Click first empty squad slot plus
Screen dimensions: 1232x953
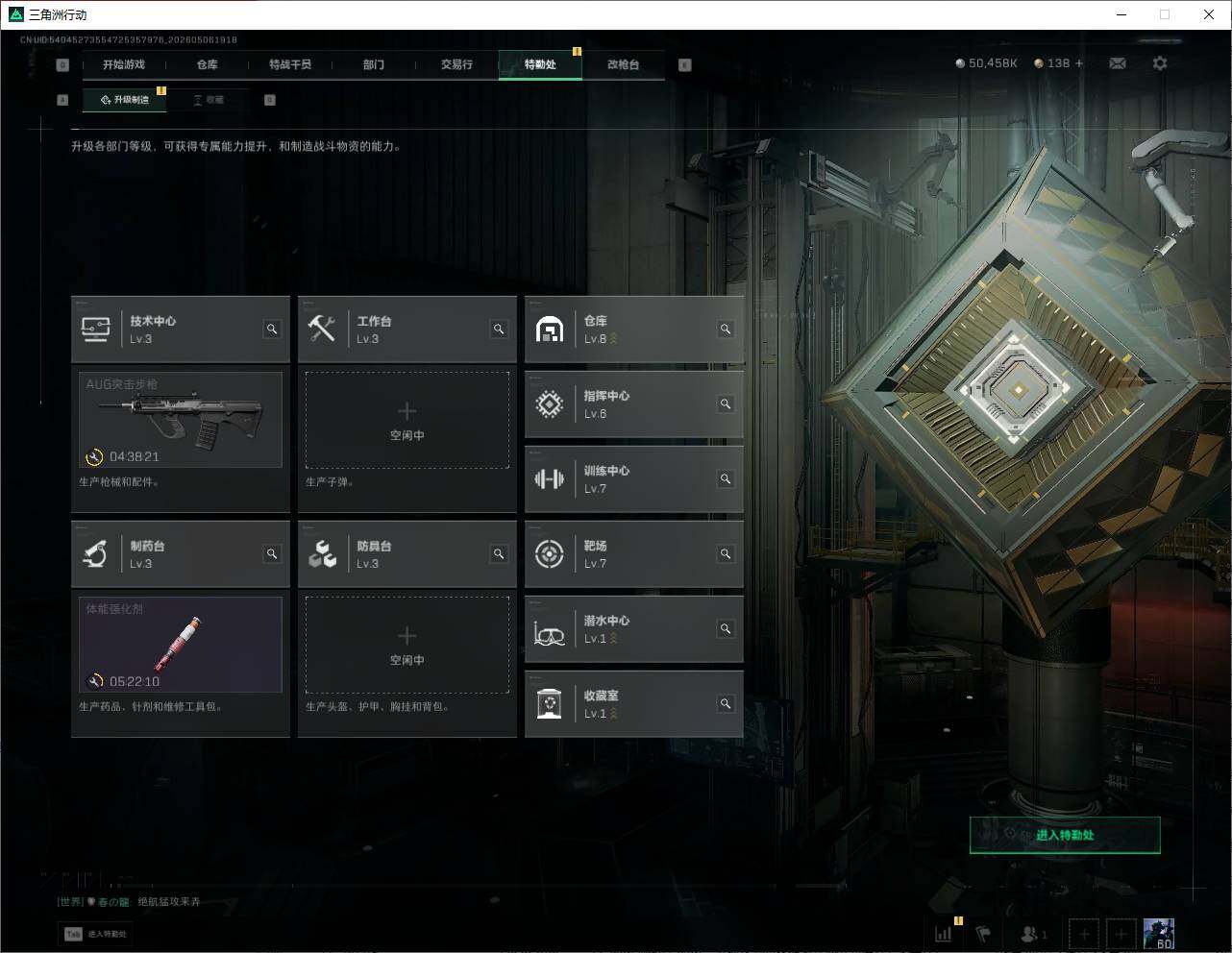click(1084, 934)
